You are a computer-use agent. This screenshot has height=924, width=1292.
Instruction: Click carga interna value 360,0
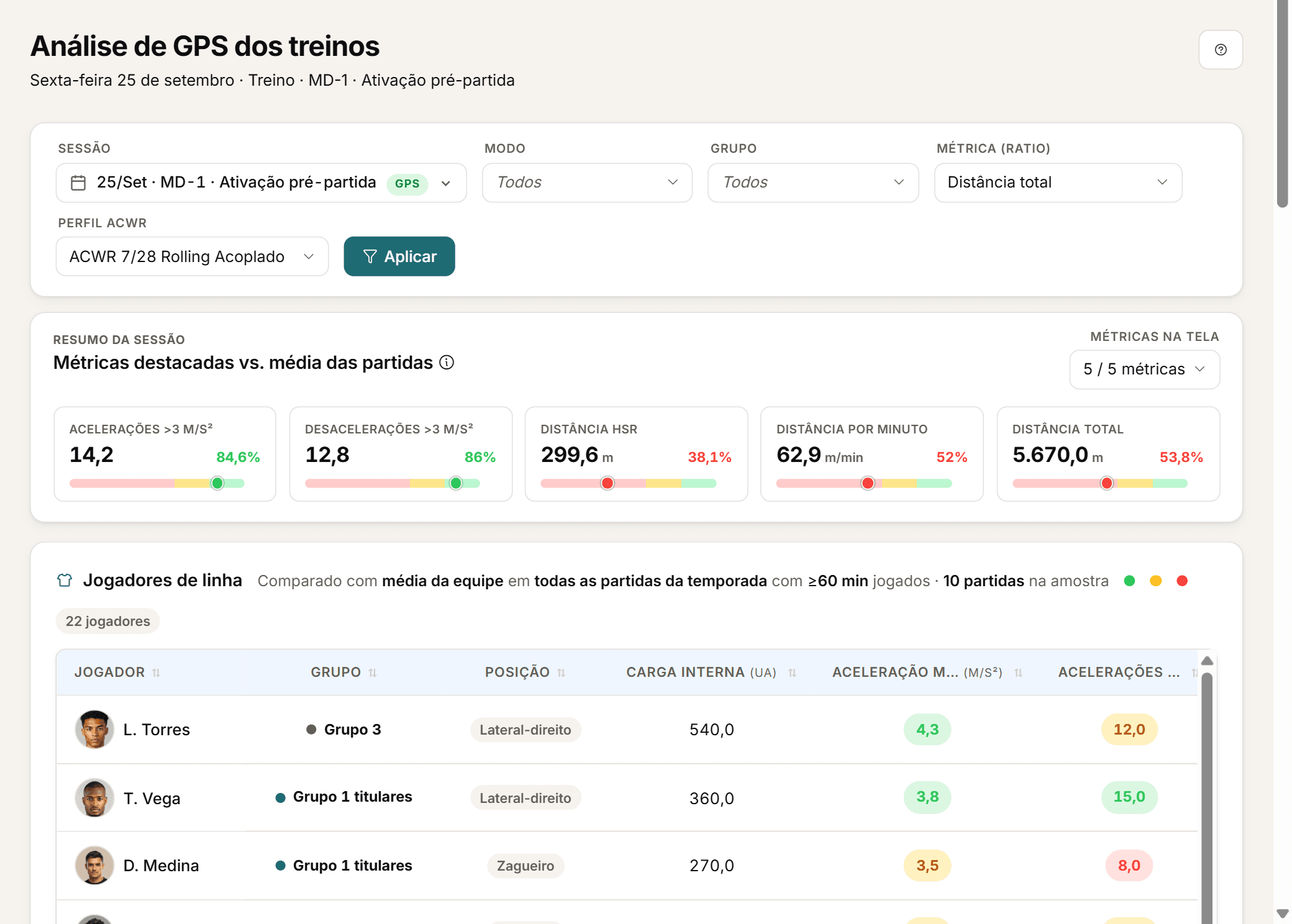click(712, 798)
